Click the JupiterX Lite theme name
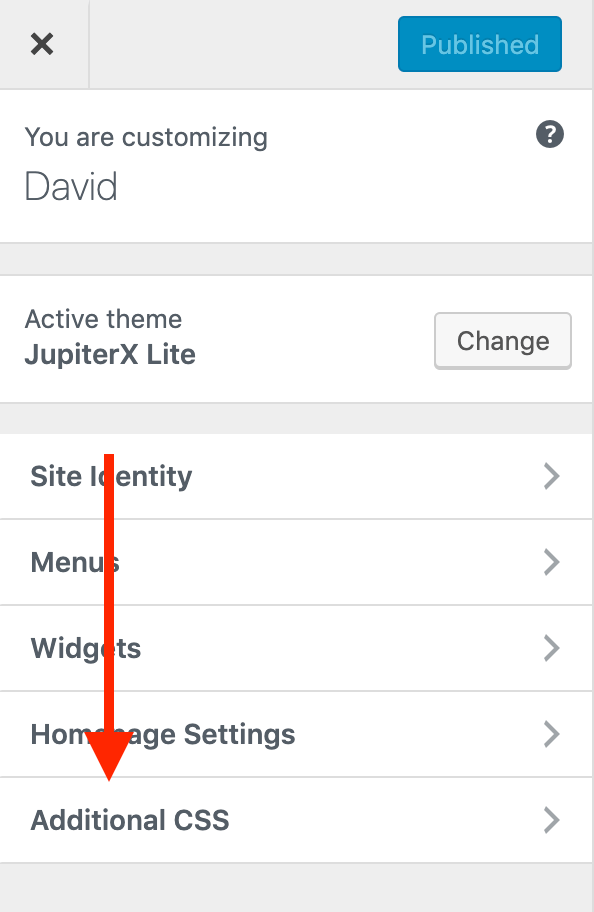The width and height of the screenshot is (594, 912). pos(110,354)
